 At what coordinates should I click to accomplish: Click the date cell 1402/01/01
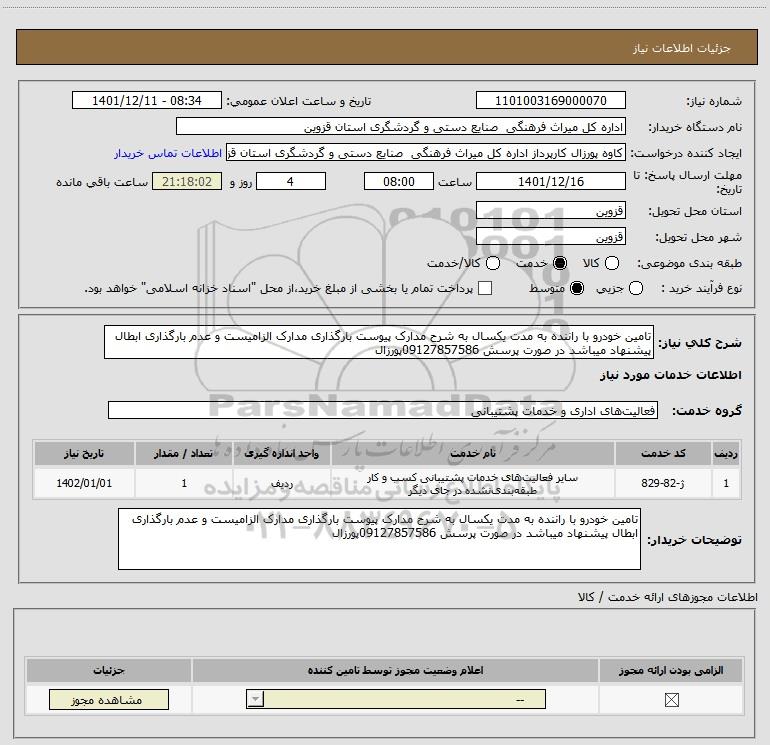84,483
